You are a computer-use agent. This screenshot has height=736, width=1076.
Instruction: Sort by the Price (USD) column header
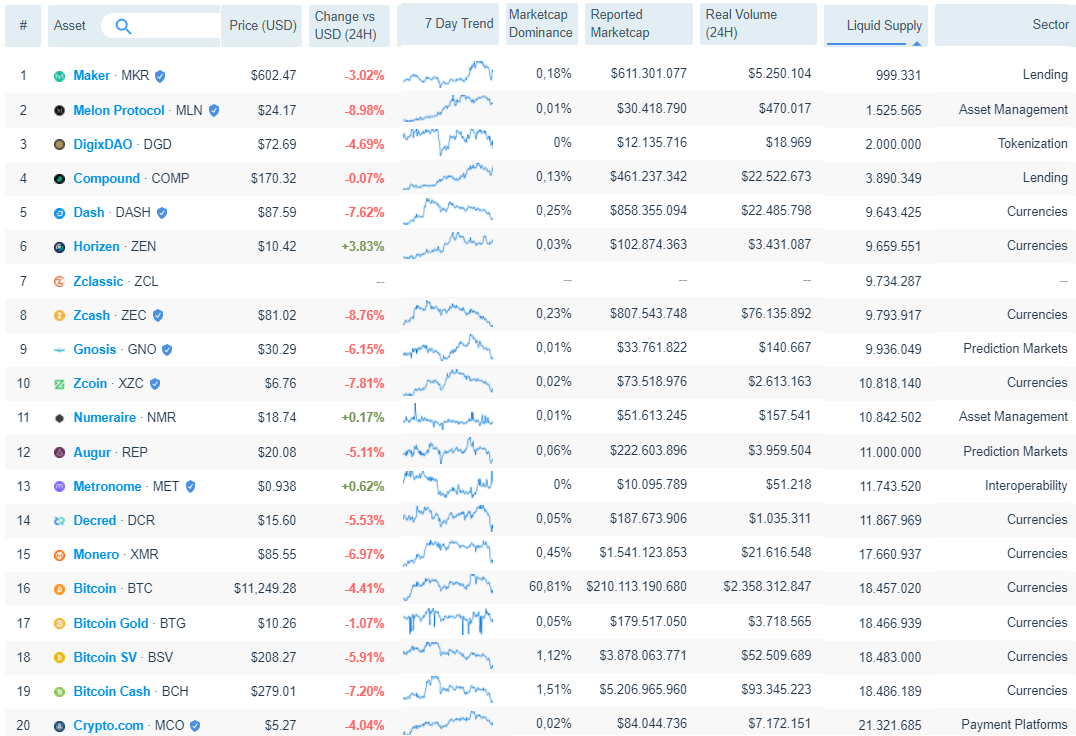(x=261, y=25)
